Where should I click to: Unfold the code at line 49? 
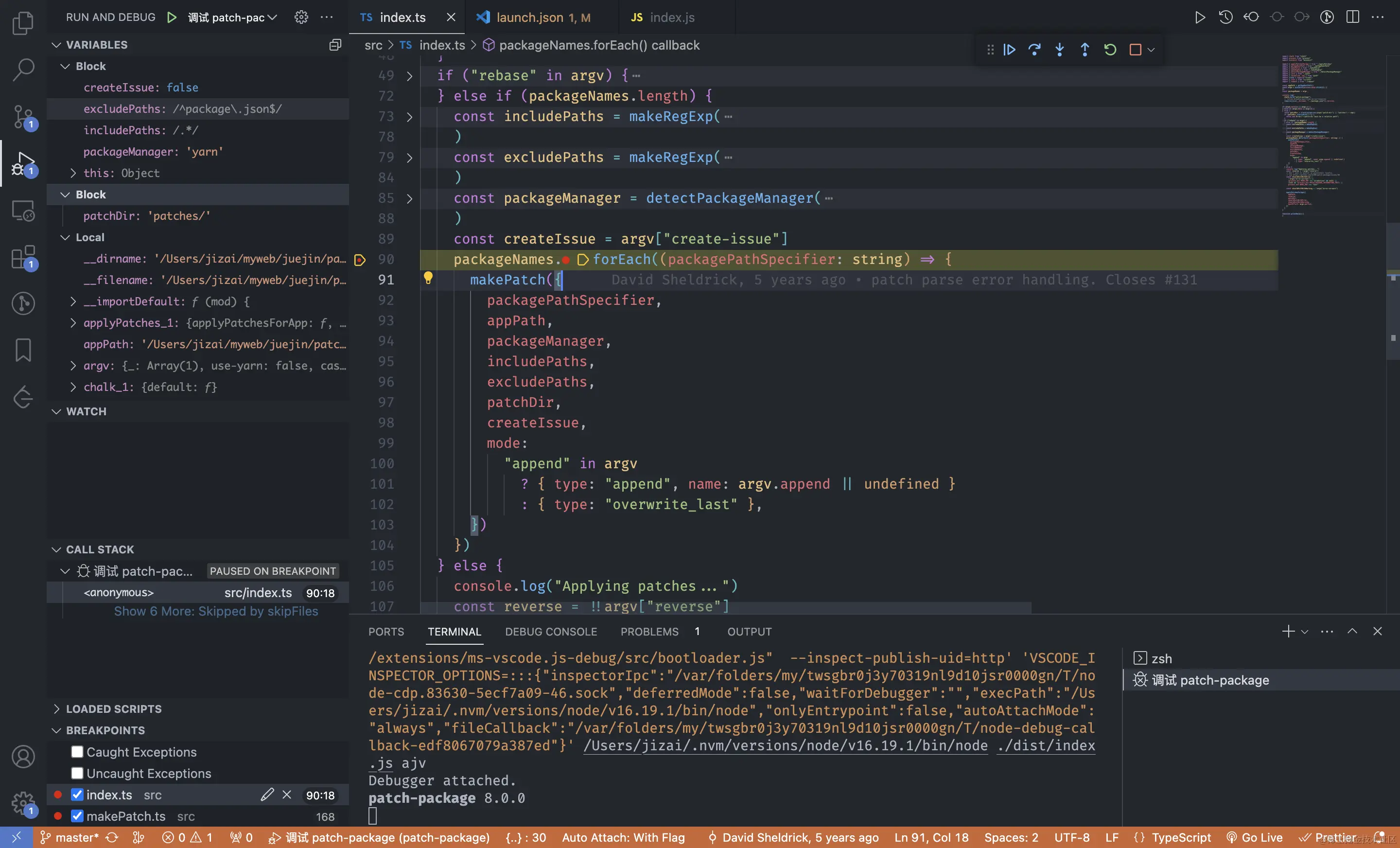(x=409, y=75)
